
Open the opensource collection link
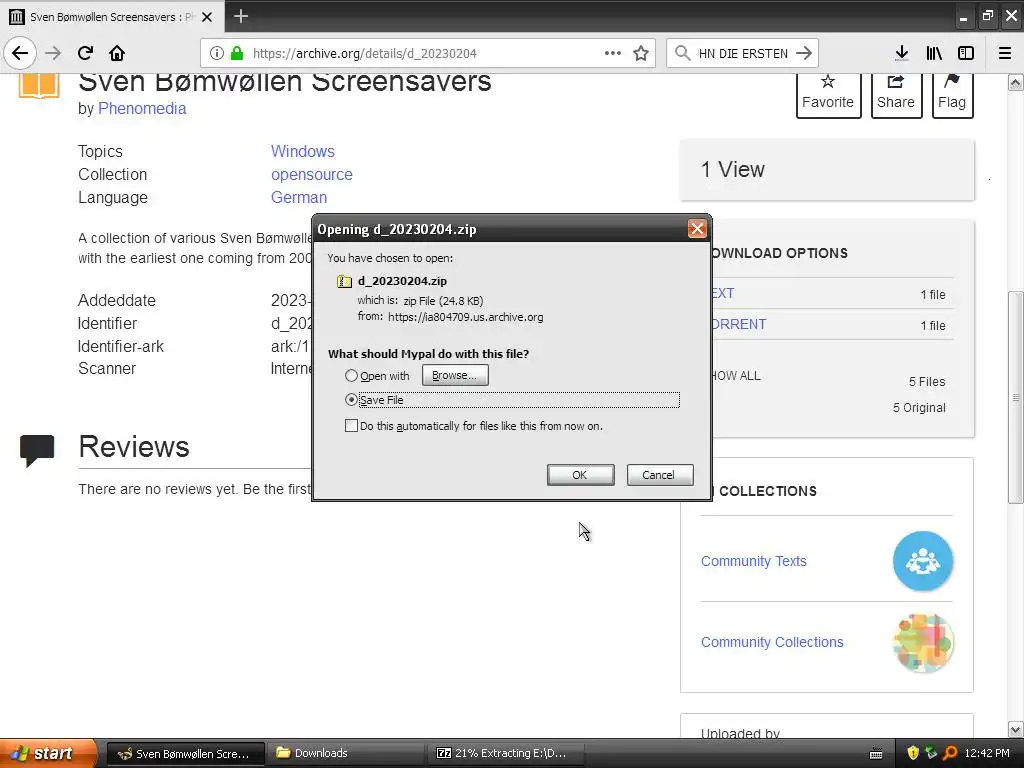point(312,174)
